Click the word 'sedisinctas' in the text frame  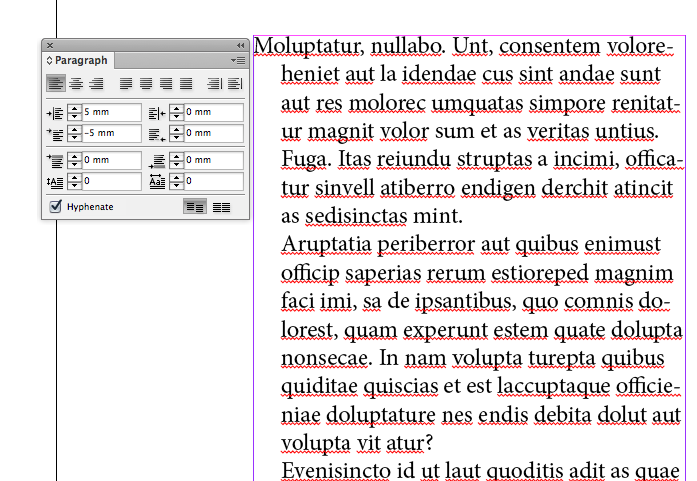click(356, 216)
